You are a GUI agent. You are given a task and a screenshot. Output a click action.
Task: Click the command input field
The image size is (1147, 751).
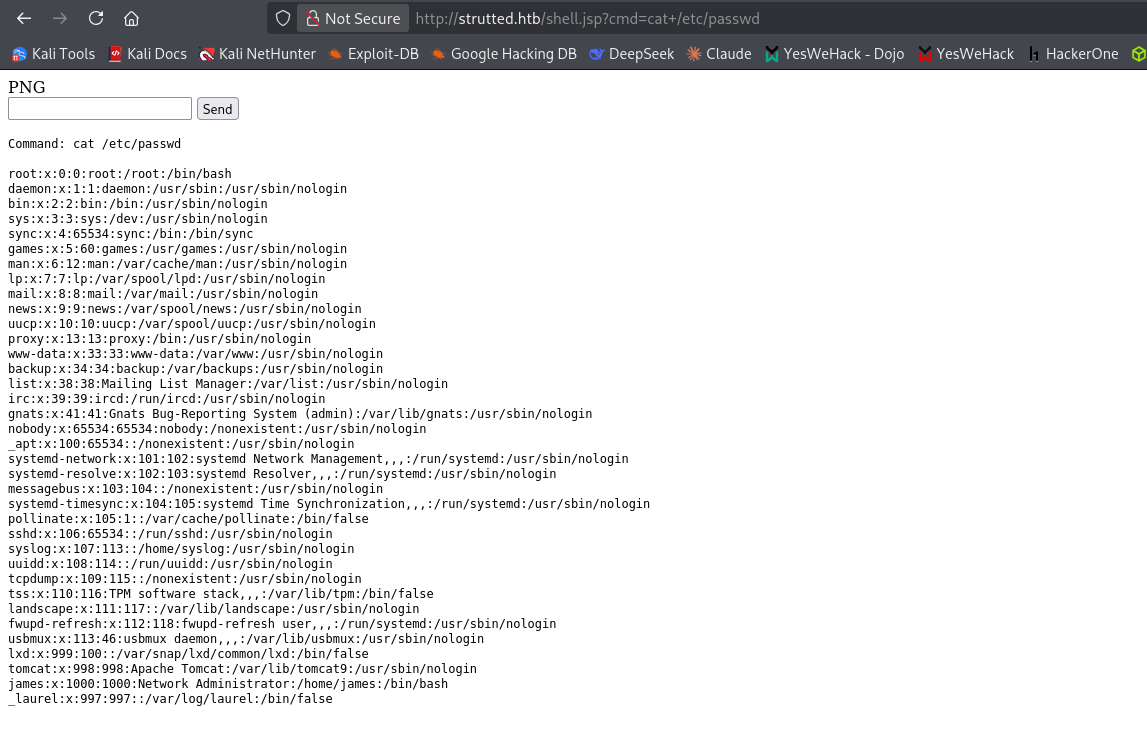[99, 109]
